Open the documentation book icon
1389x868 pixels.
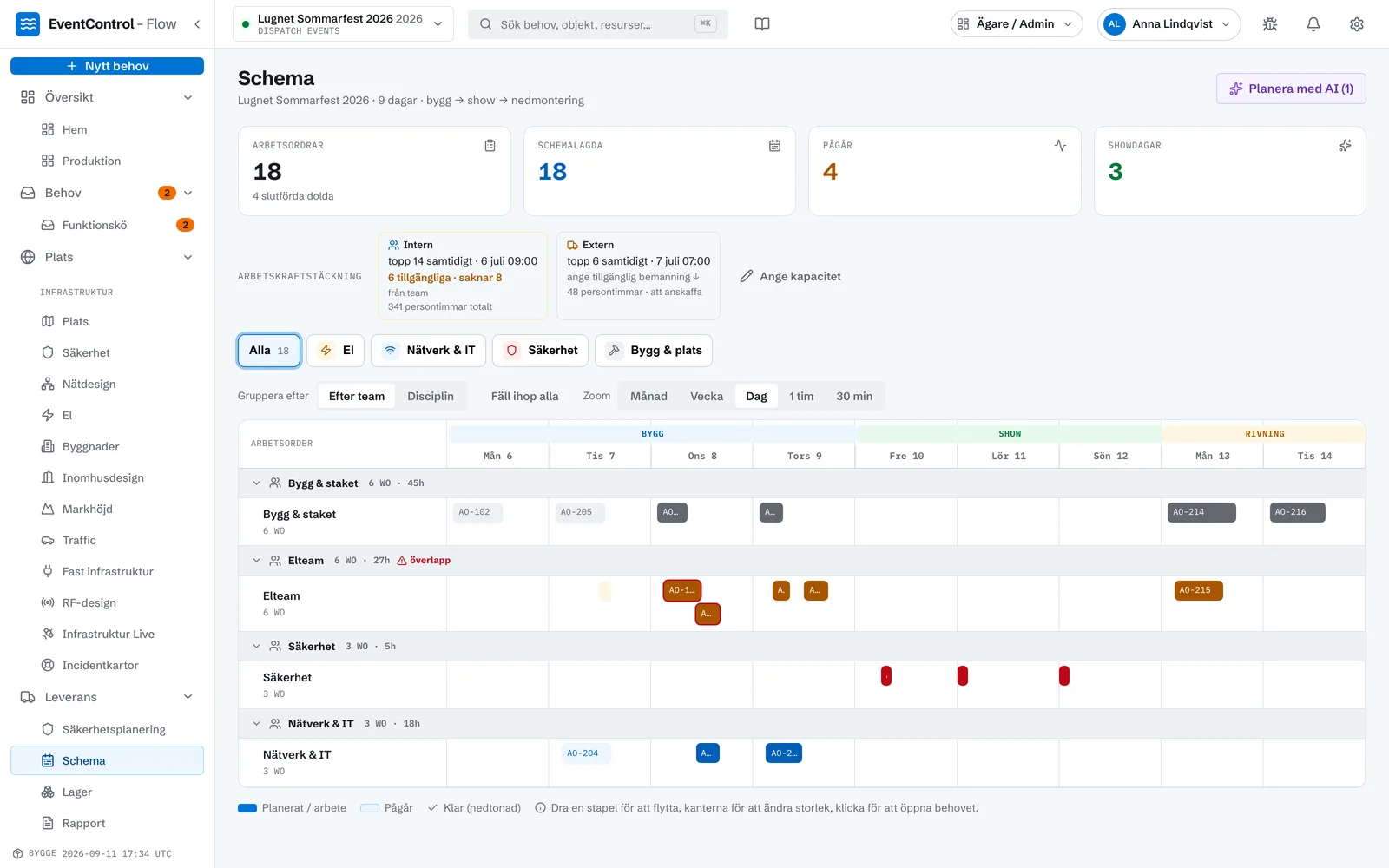click(762, 24)
